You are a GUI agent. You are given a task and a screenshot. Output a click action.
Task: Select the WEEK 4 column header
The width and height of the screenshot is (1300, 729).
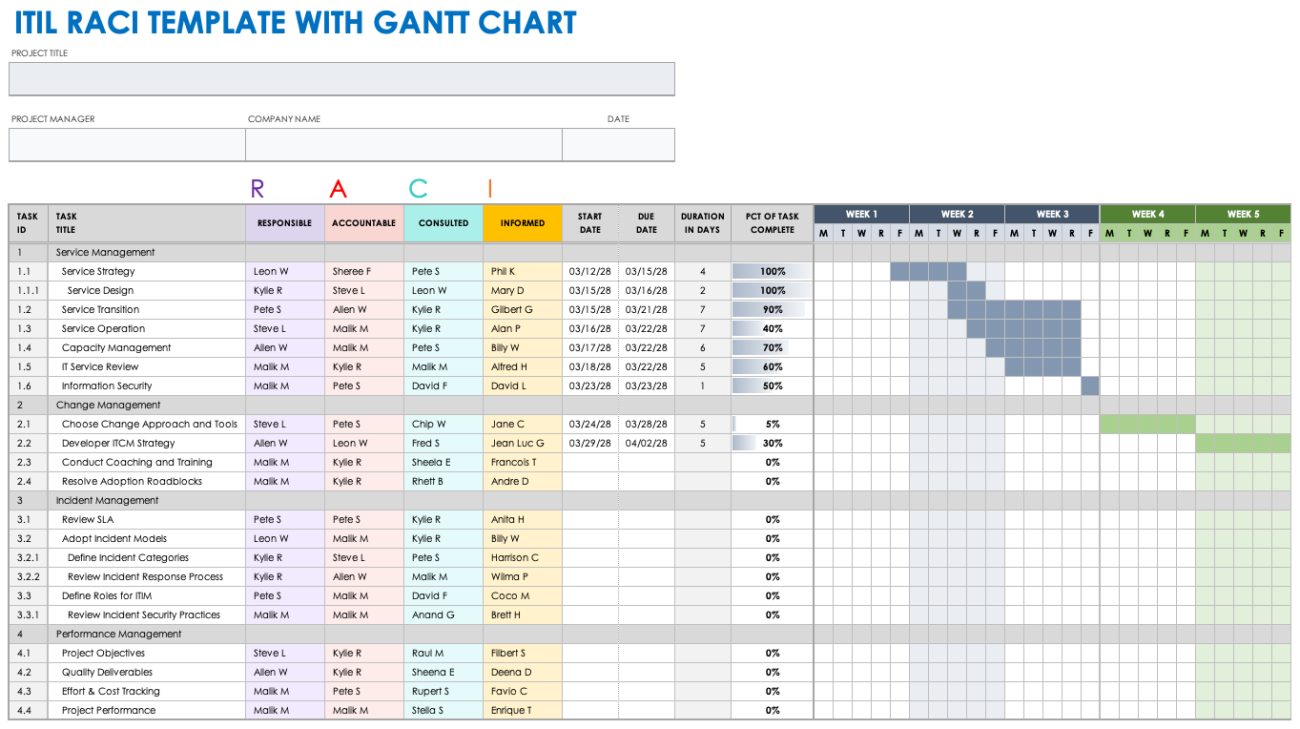[1147, 213]
